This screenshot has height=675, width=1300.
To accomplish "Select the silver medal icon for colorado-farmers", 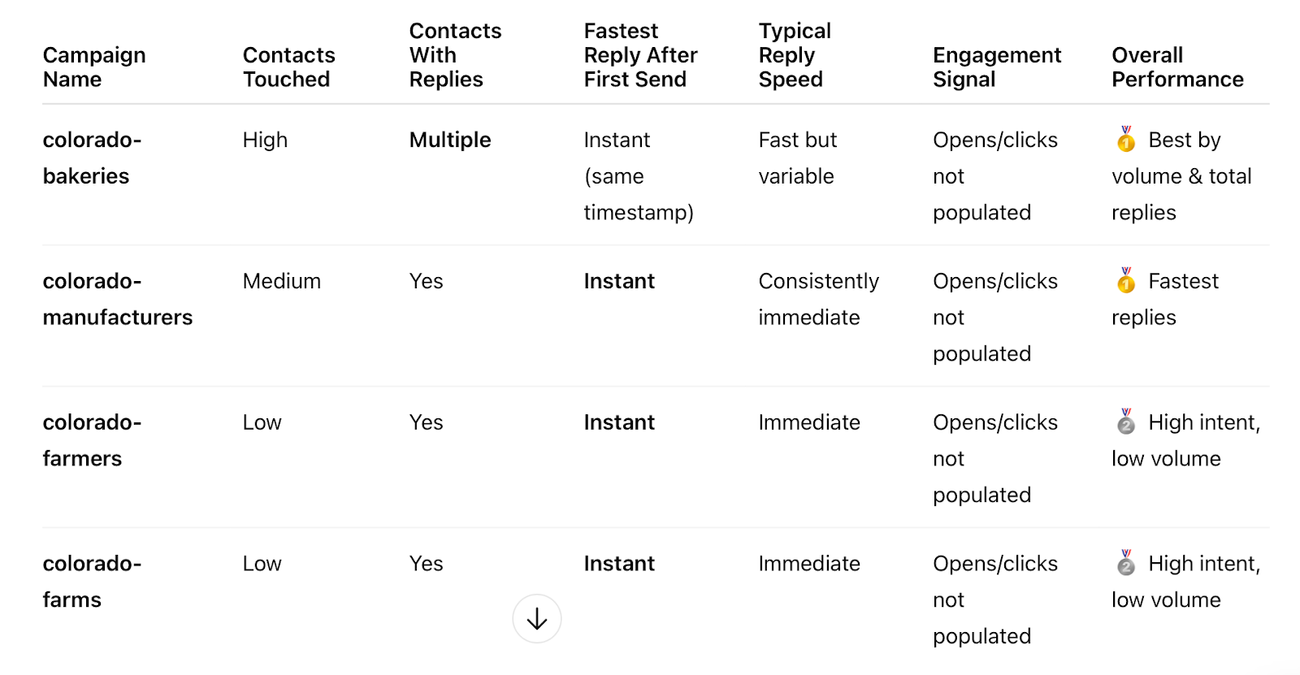I will tap(1126, 422).
